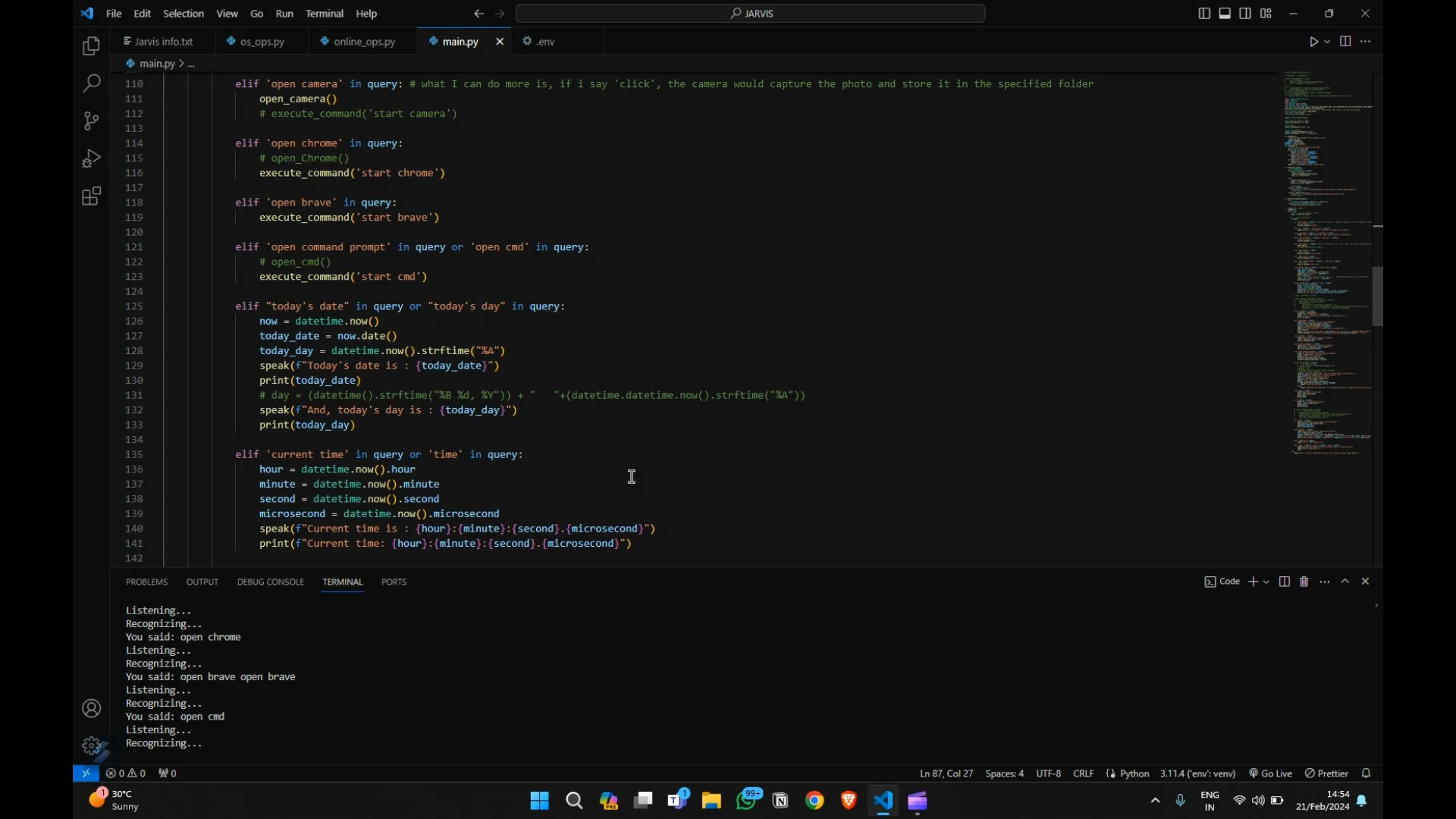Screen dimensions: 1456x819
Task: Click Go Live in status bar
Action: tap(1271, 773)
